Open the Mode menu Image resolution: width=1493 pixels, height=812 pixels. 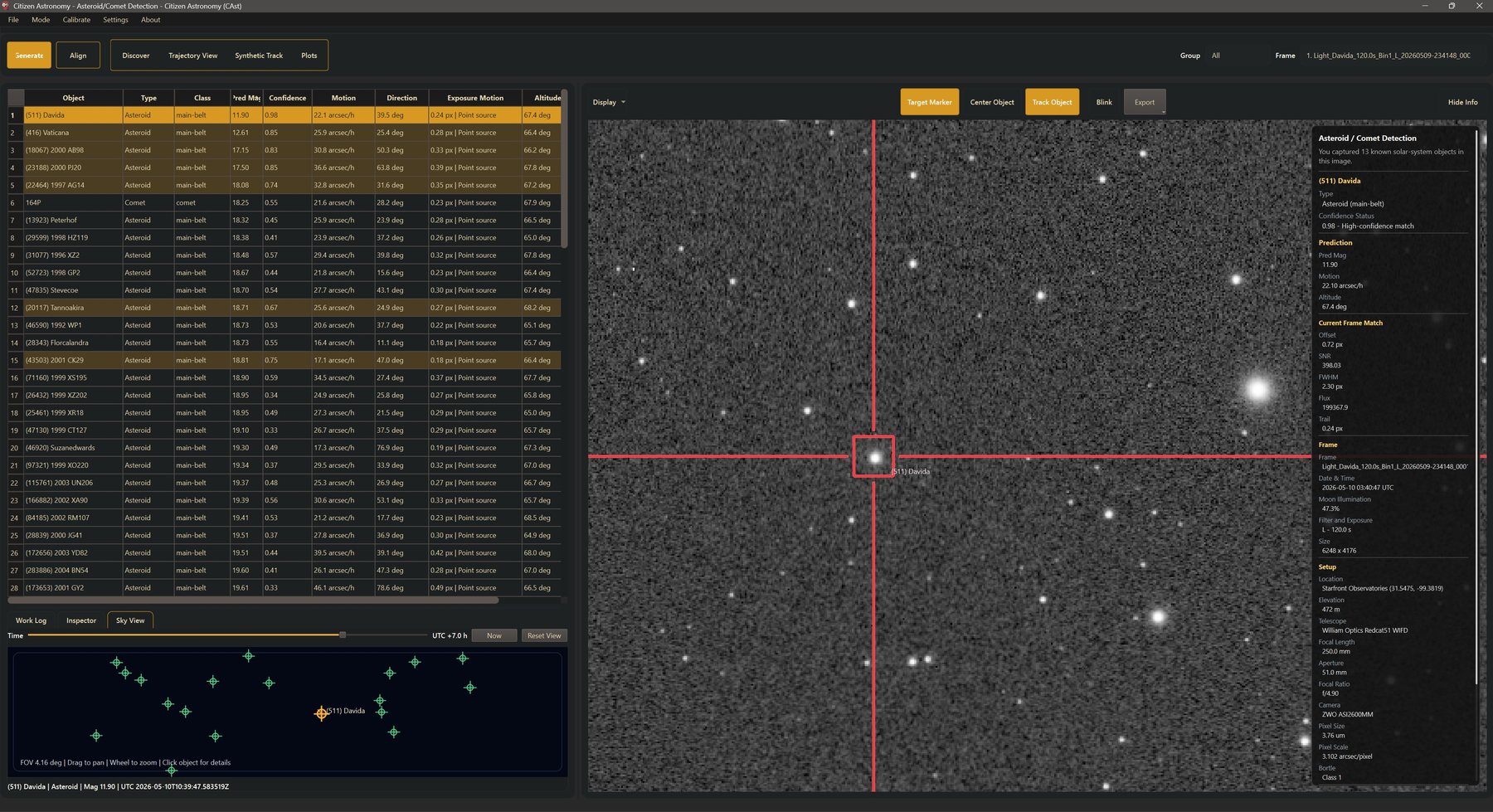pos(41,20)
